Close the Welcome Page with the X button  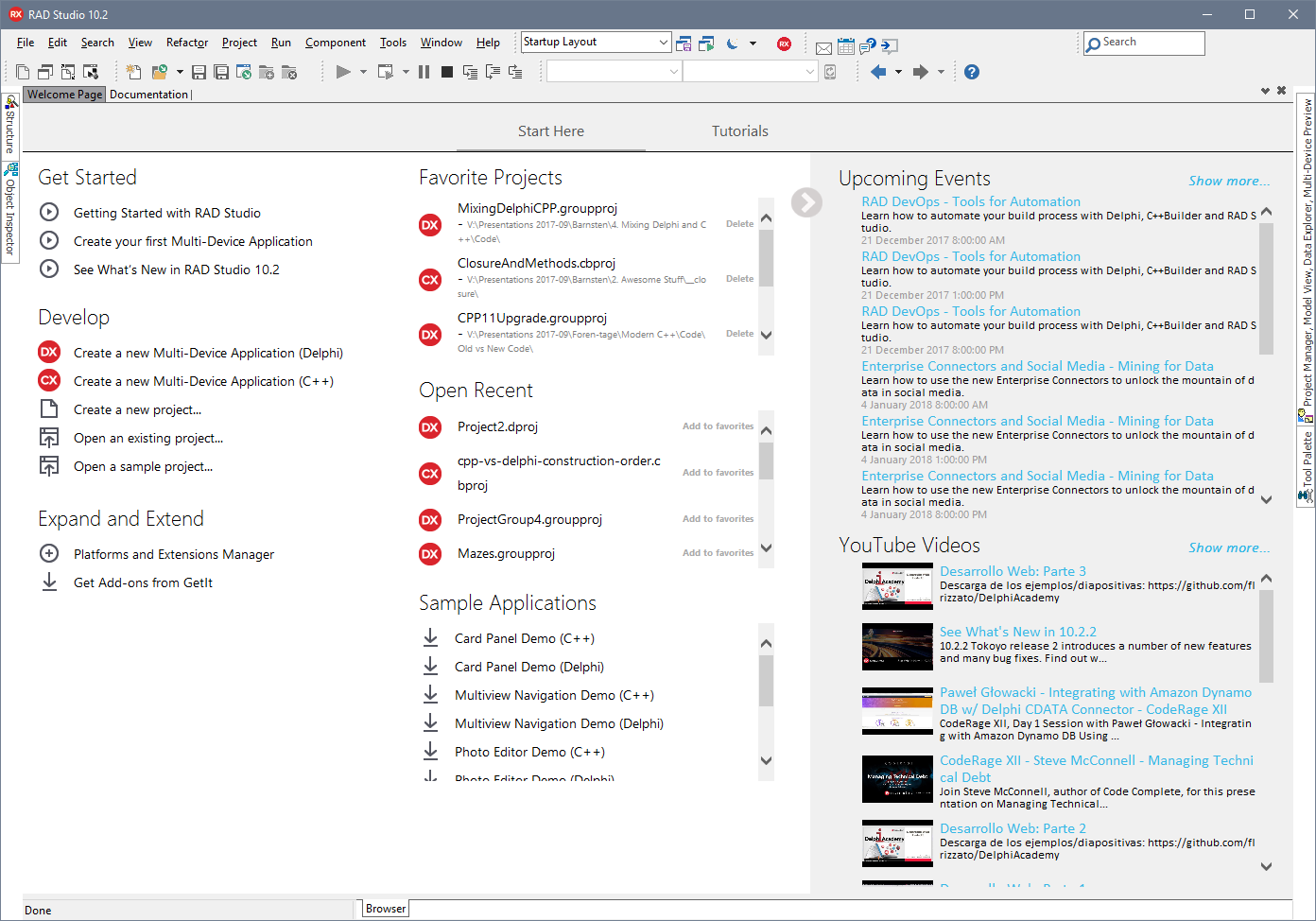tap(1281, 91)
